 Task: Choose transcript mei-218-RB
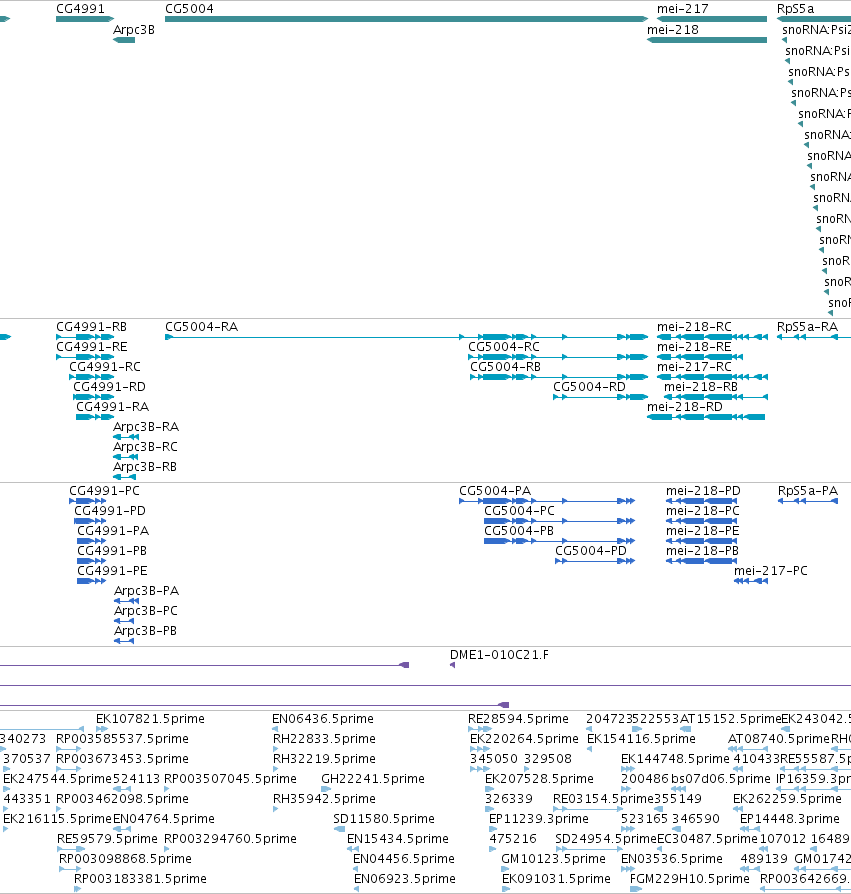click(x=701, y=387)
